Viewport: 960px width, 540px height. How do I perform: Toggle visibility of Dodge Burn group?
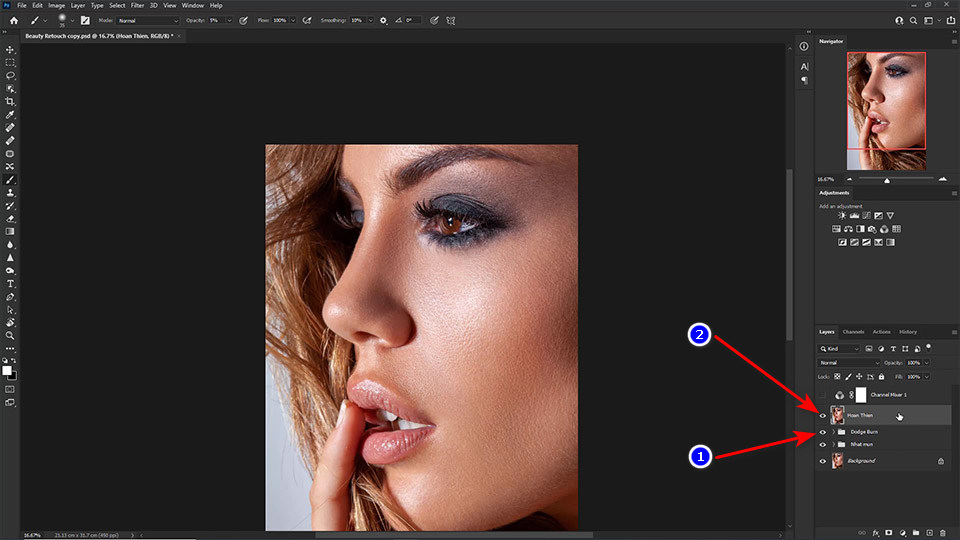pyautogui.click(x=823, y=431)
